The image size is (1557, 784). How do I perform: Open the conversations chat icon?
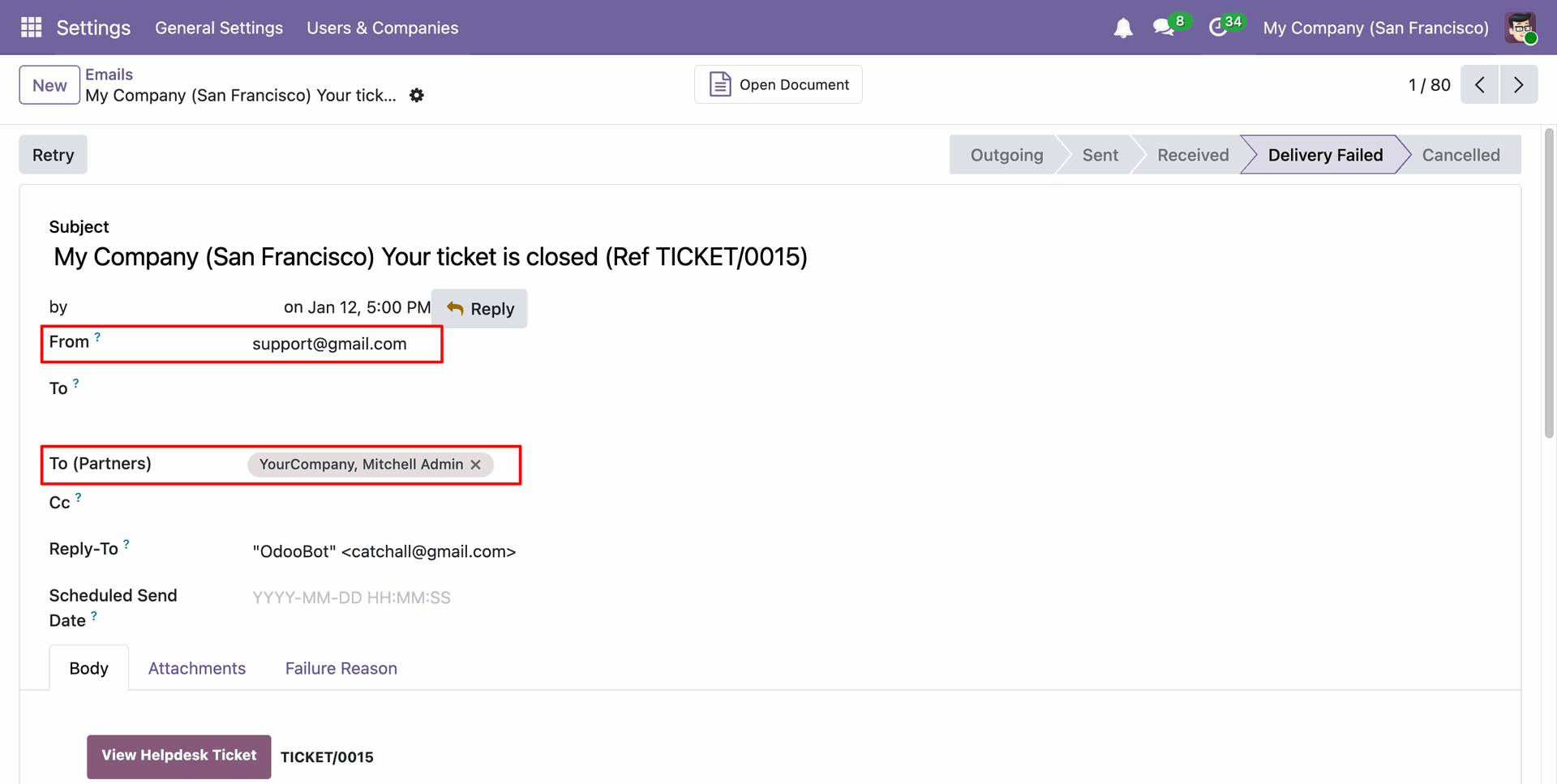click(1164, 28)
